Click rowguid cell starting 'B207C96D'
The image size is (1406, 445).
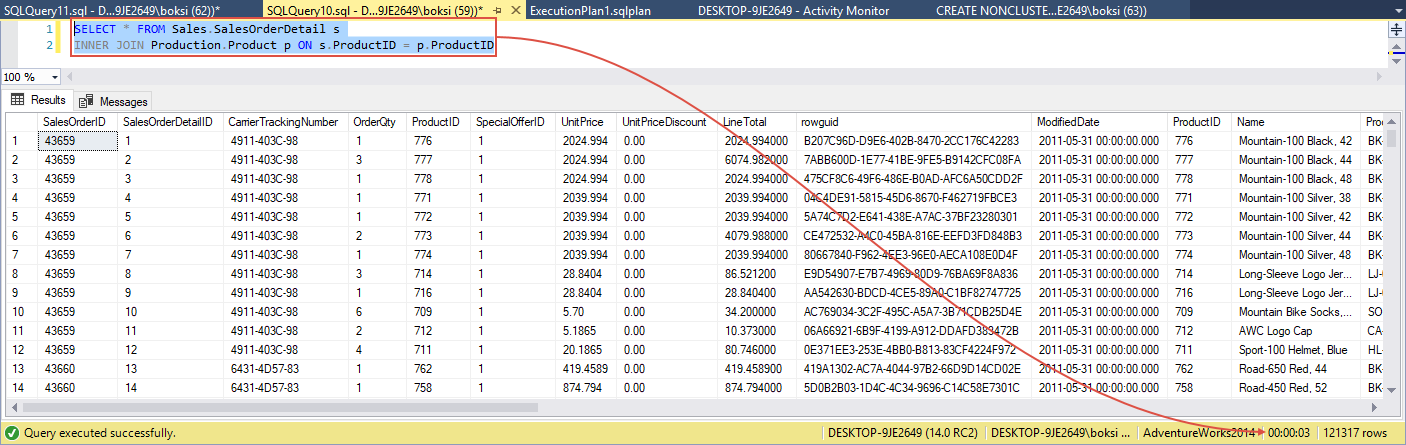pyautogui.click(x=914, y=141)
